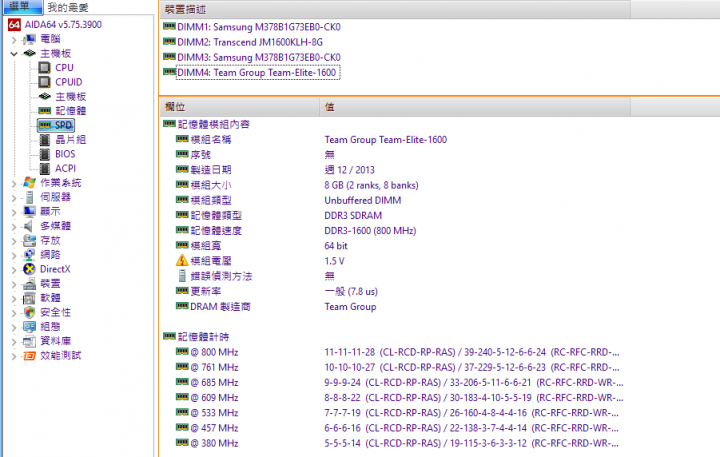
Task: Click the 值 column header
Action: [475, 107]
